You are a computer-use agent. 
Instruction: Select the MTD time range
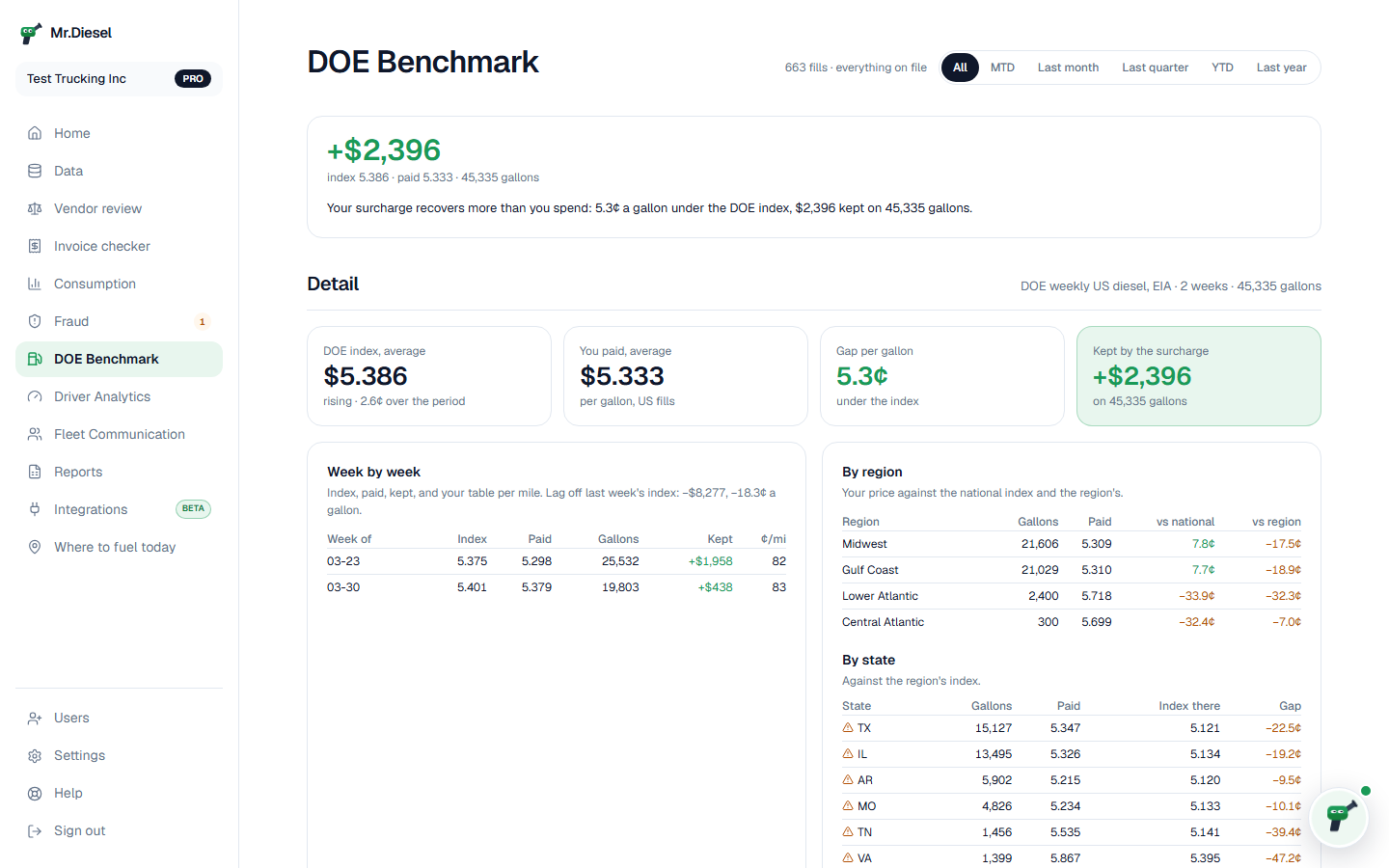click(x=1002, y=68)
